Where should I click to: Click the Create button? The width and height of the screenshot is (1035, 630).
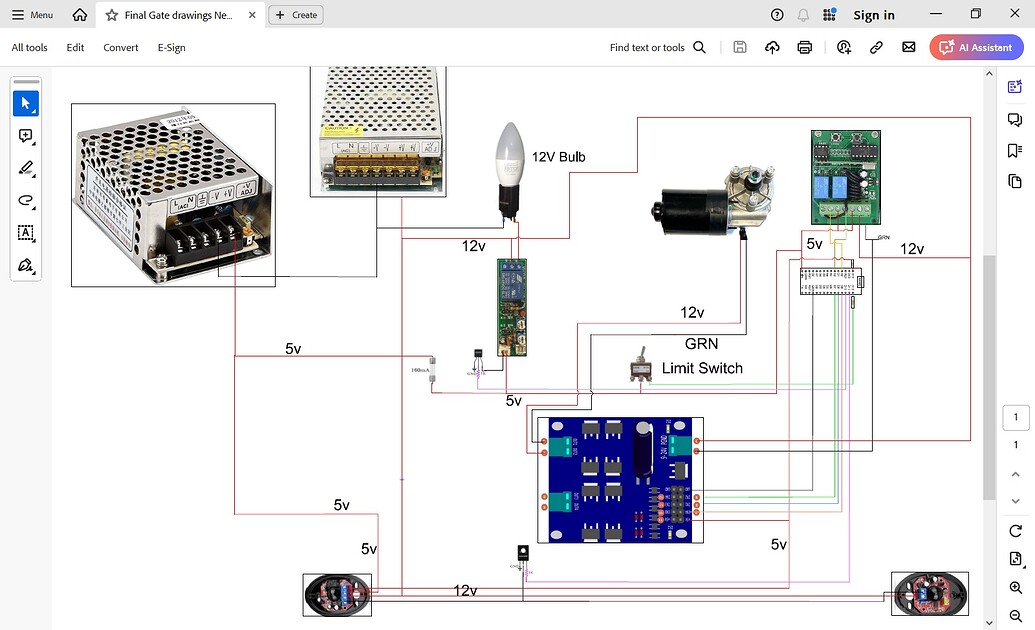[x=295, y=15]
